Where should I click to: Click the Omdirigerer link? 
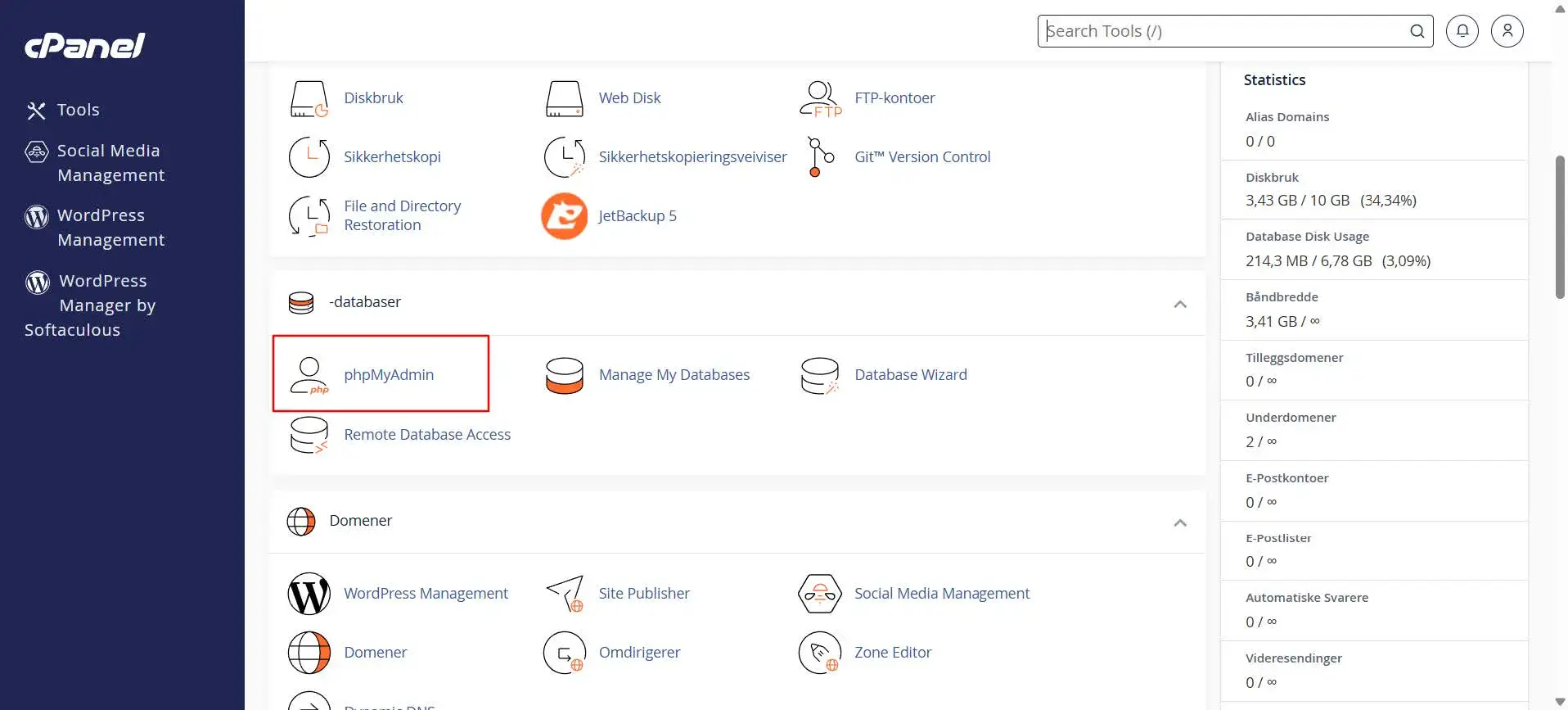[639, 653]
